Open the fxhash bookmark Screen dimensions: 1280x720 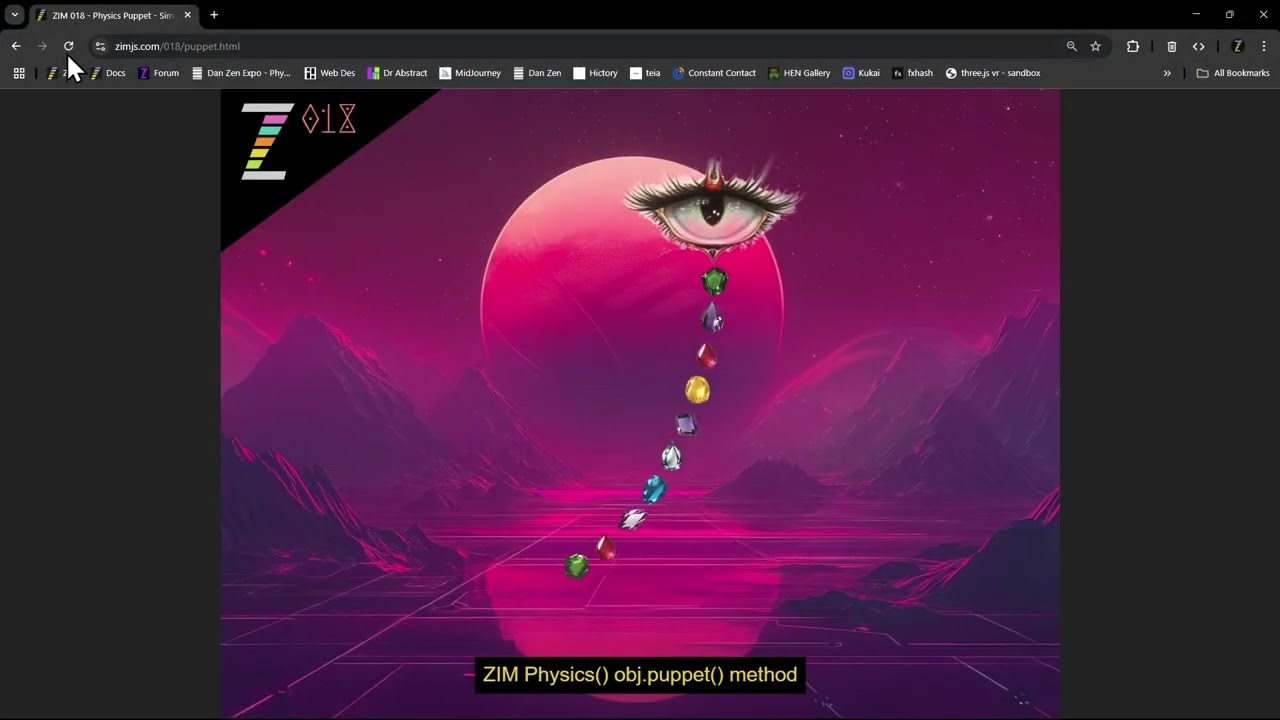click(x=912, y=73)
